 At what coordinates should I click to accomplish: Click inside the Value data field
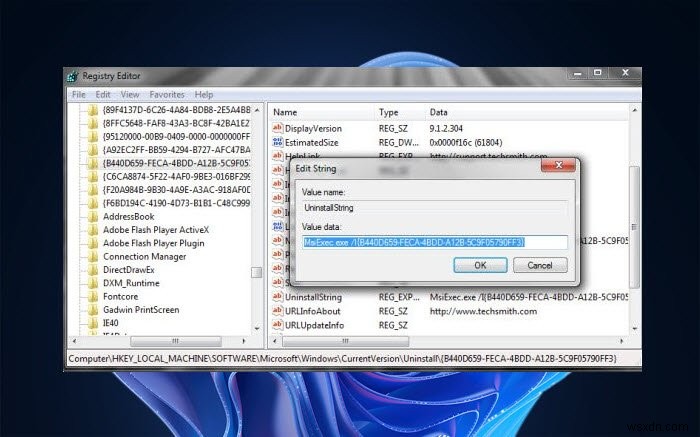click(435, 242)
